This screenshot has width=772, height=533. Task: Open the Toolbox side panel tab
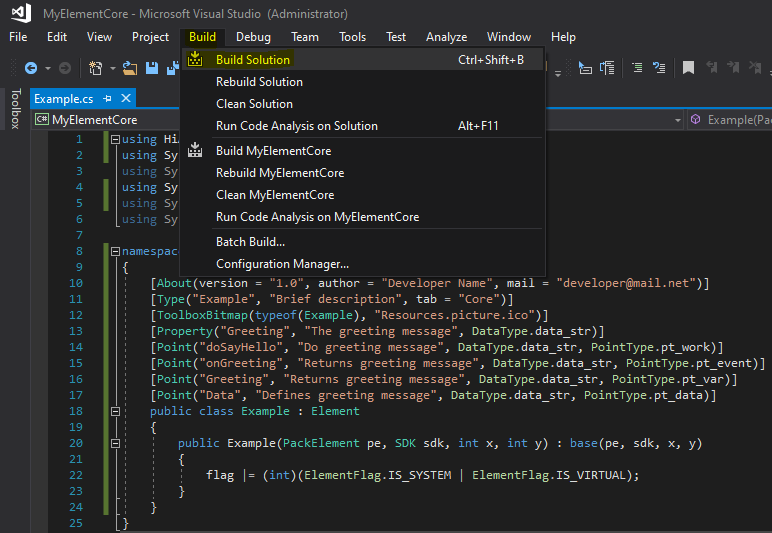point(14,109)
